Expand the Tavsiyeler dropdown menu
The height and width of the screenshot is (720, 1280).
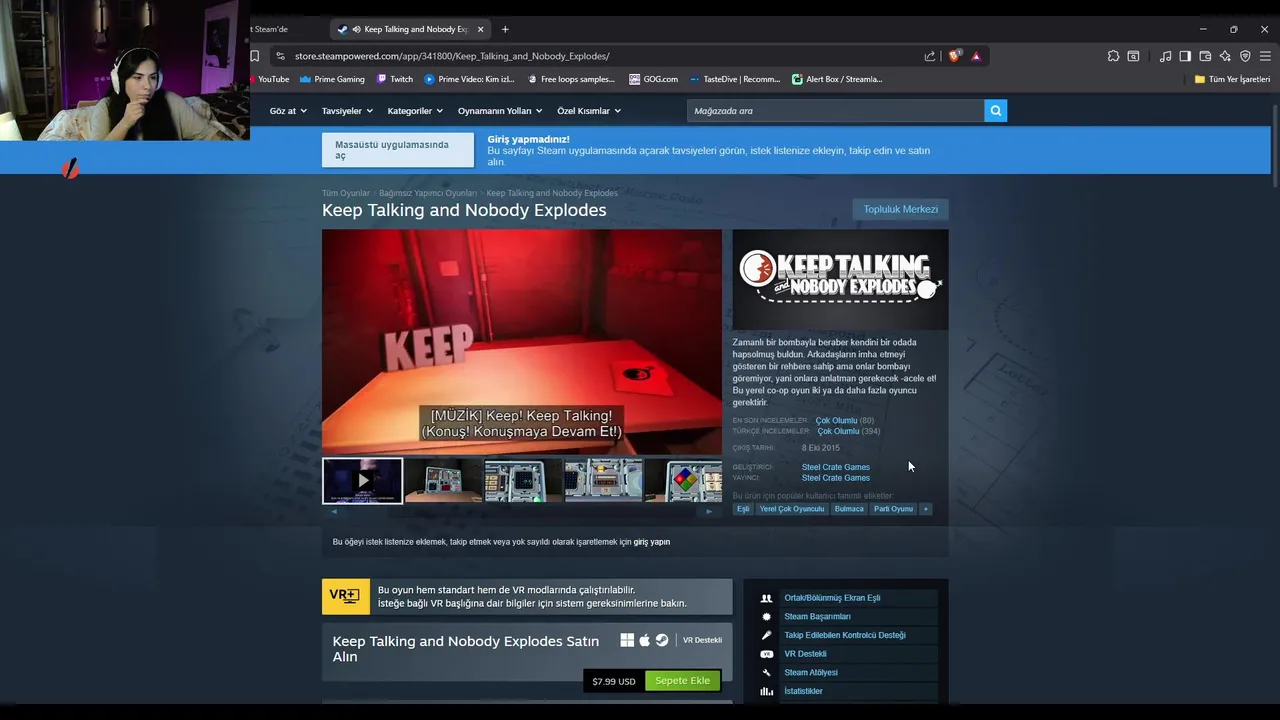[x=347, y=111]
